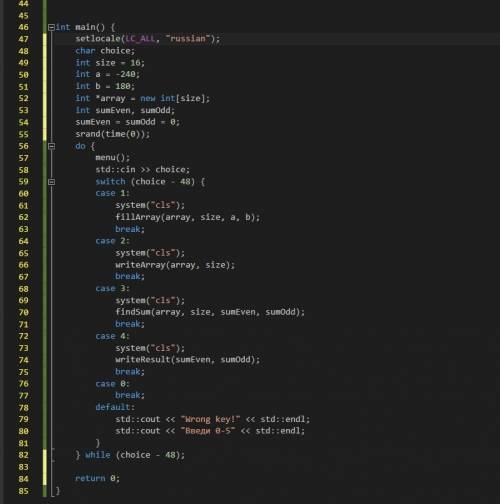Click the writeResult function call

pyautogui.click(x=188, y=360)
